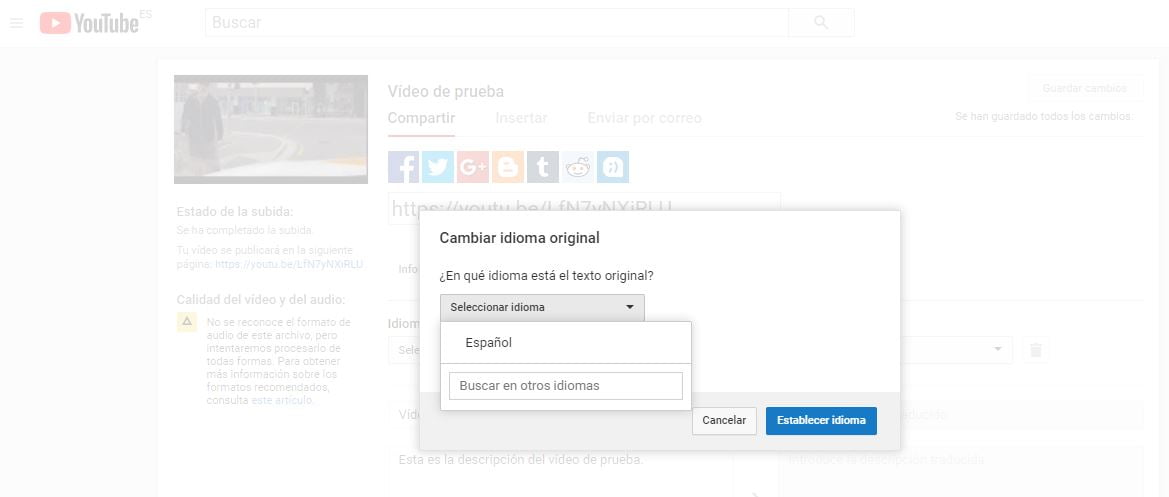Follow the este artículo link
Image resolution: width=1169 pixels, height=497 pixels.
pyautogui.click(x=282, y=400)
